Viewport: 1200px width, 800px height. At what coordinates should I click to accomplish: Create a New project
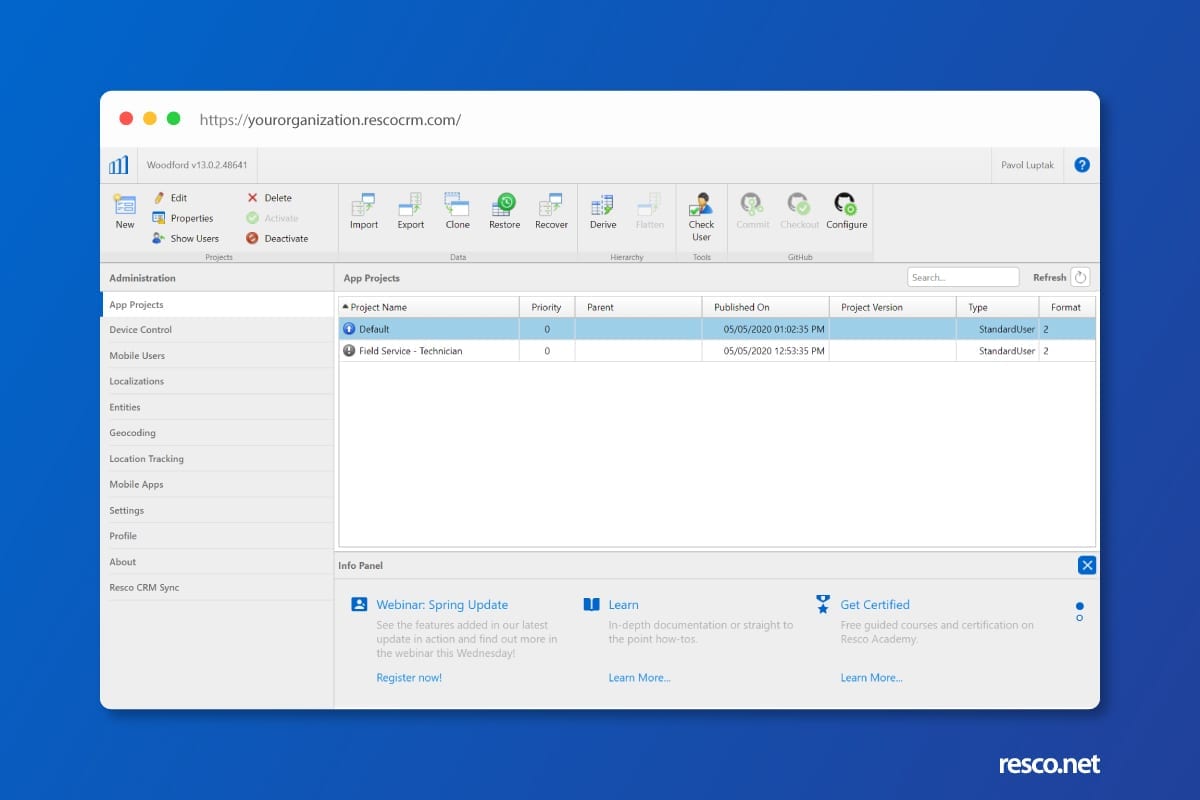(x=124, y=211)
